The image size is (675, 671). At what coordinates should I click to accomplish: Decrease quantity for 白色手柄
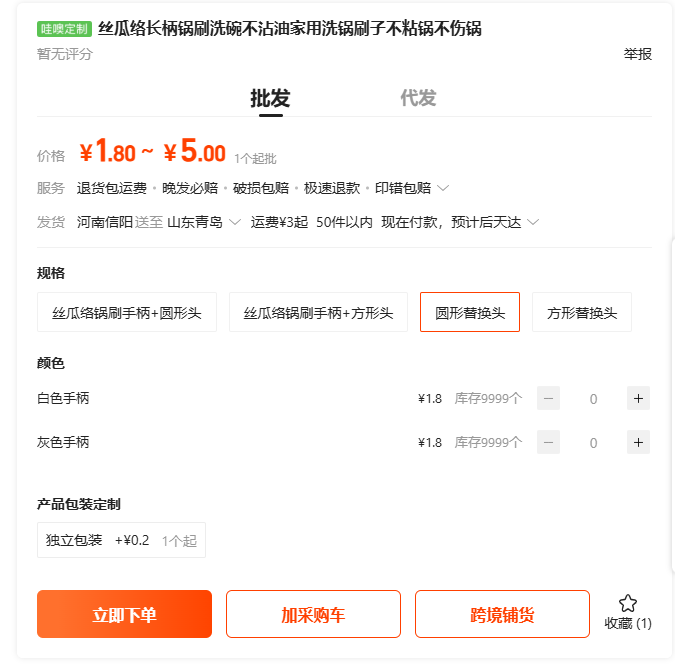click(x=548, y=398)
